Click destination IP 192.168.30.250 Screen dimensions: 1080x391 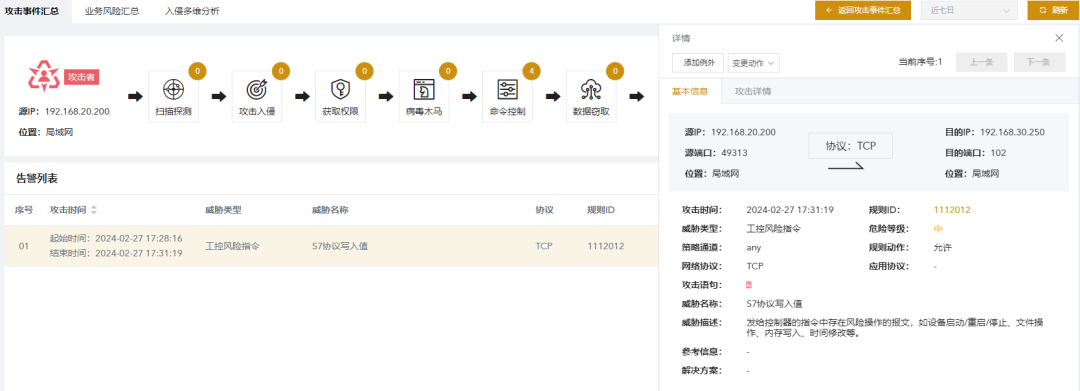[x=1012, y=131]
